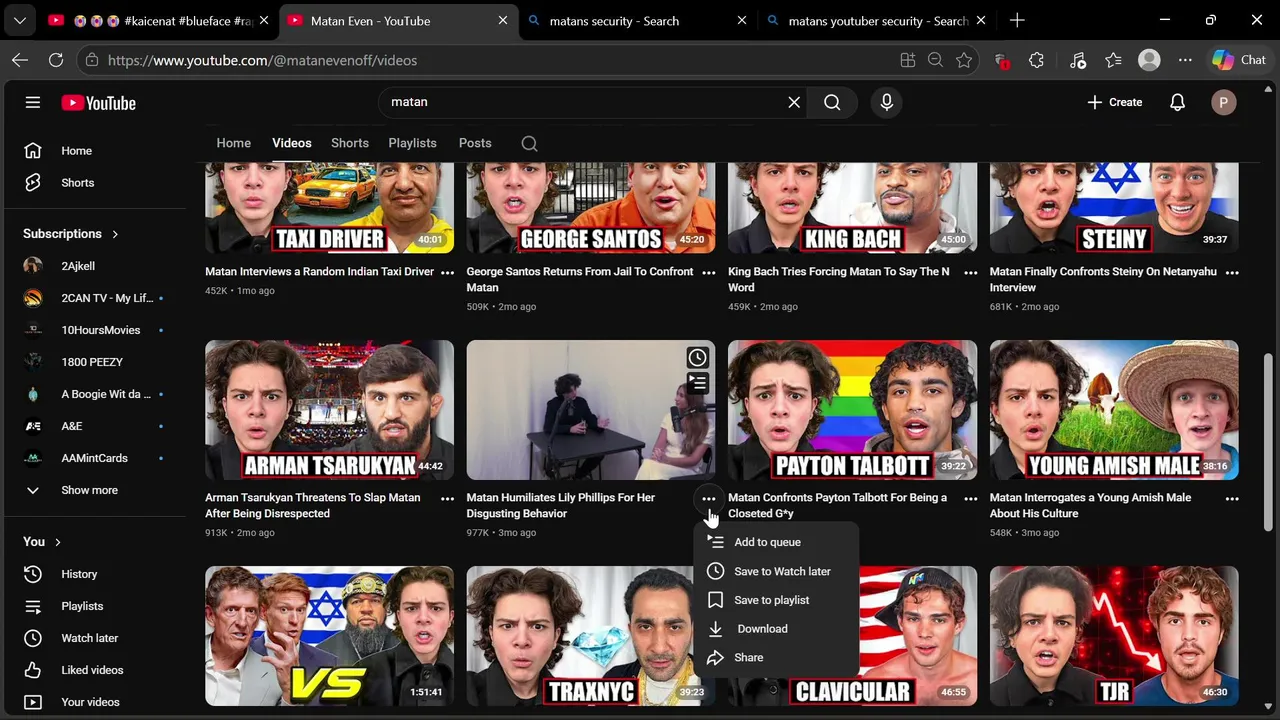The width and height of the screenshot is (1280, 720).
Task: Click the Watch later clock overlay on thumbnail
Action: coord(697,357)
